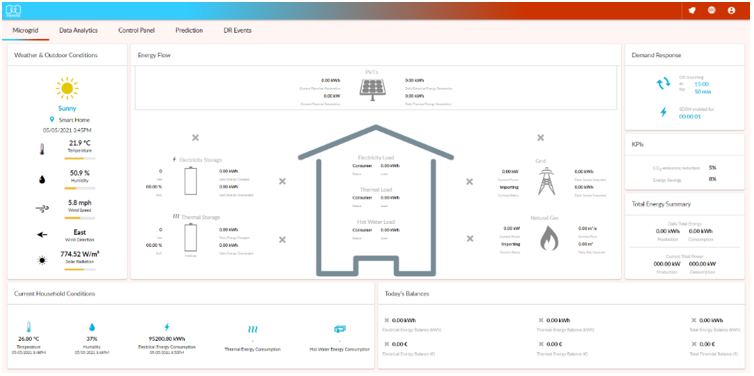Viewport: 754px width, 376px height.
Task: Click the Smart Home location text
Action: pyautogui.click(x=74, y=120)
